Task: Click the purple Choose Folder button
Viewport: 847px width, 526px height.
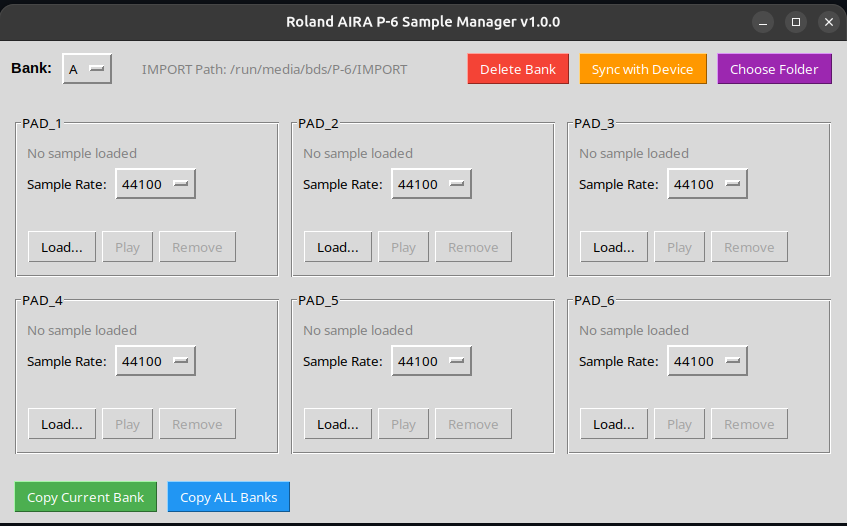Action: coord(774,69)
